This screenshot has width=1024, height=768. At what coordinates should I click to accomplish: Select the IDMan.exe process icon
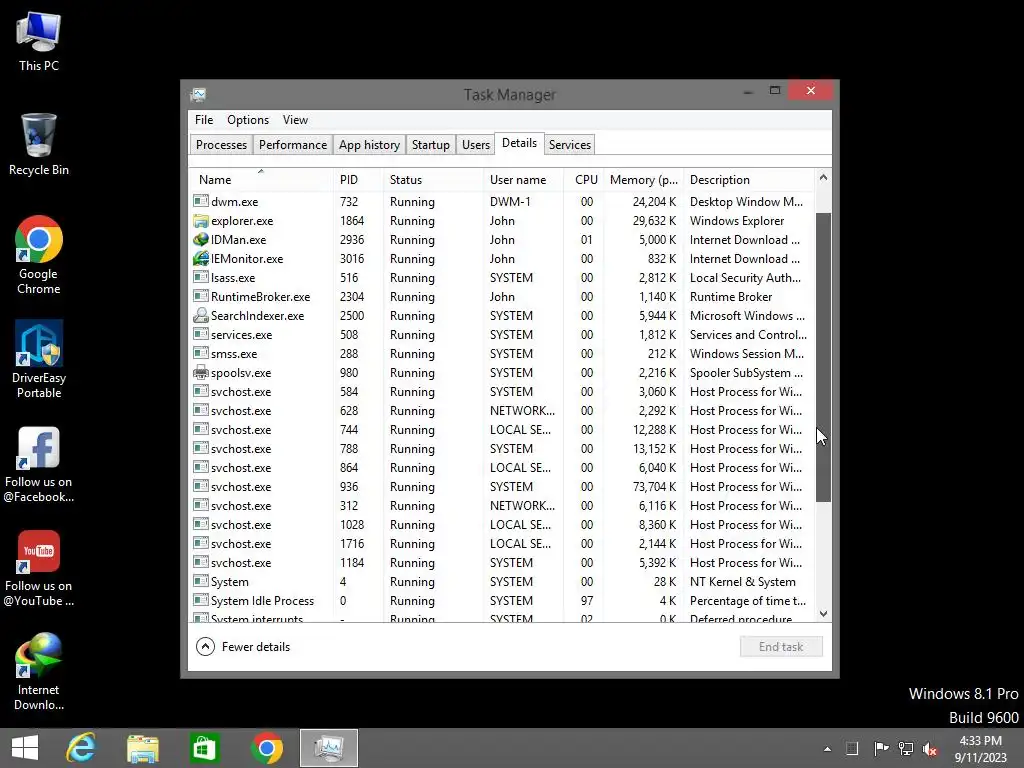pyautogui.click(x=200, y=240)
